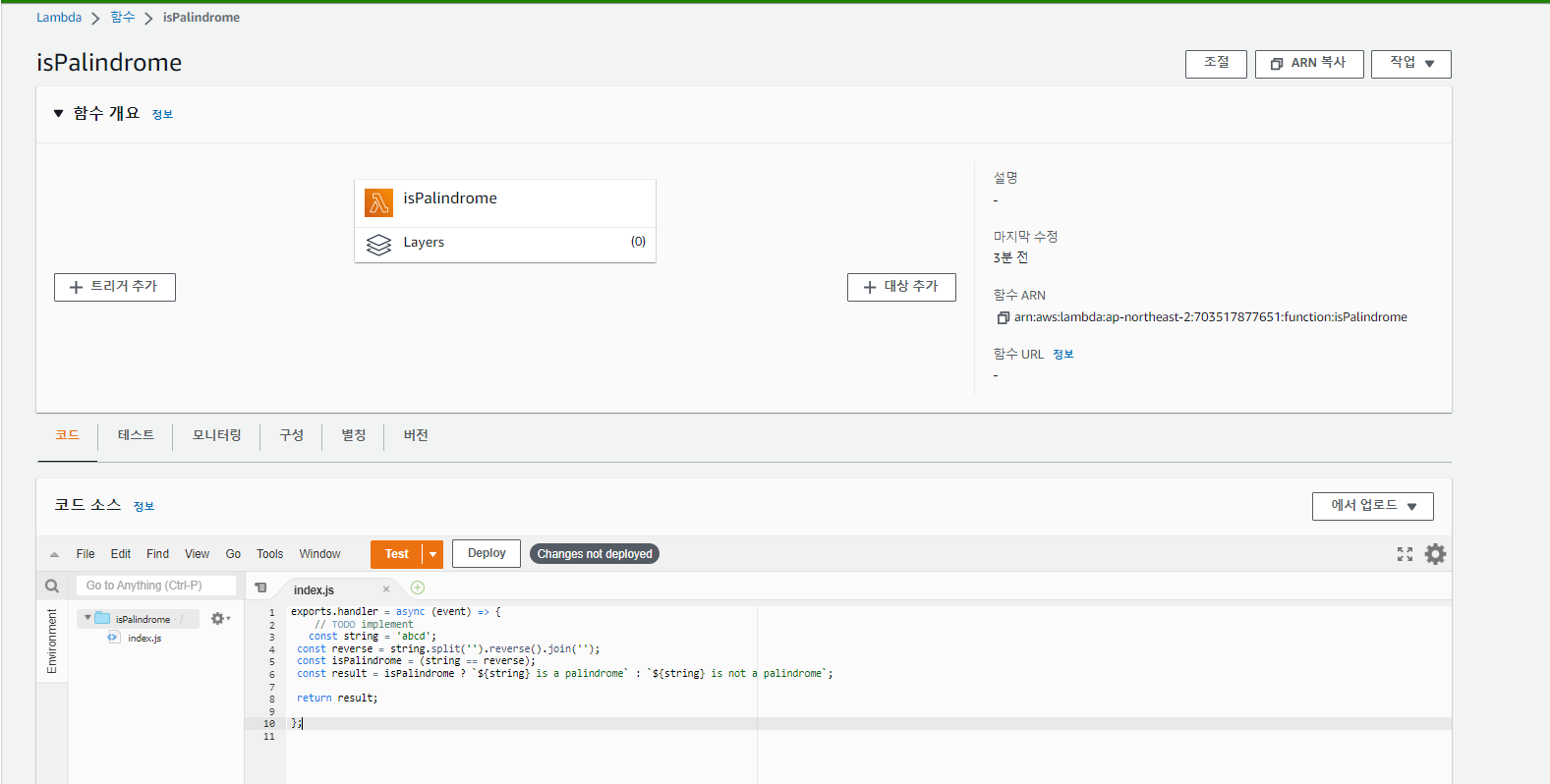The height and width of the screenshot is (784, 1550).
Task: Switch to the 구성 tab
Action: [x=291, y=435]
